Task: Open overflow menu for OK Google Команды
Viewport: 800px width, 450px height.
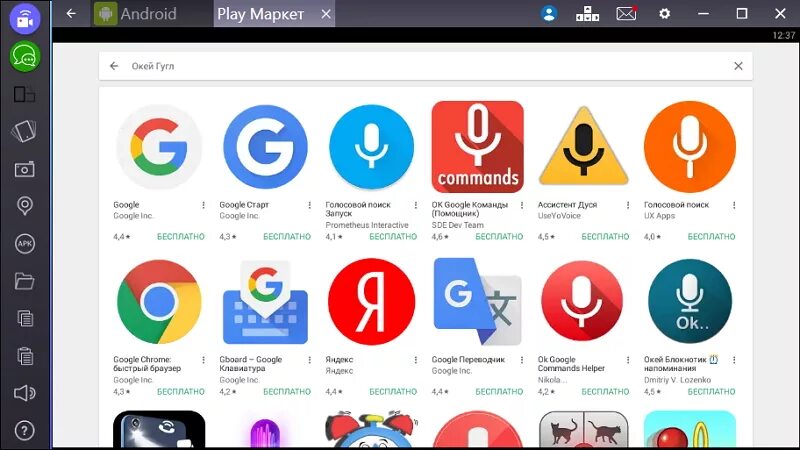Action: coord(522,205)
